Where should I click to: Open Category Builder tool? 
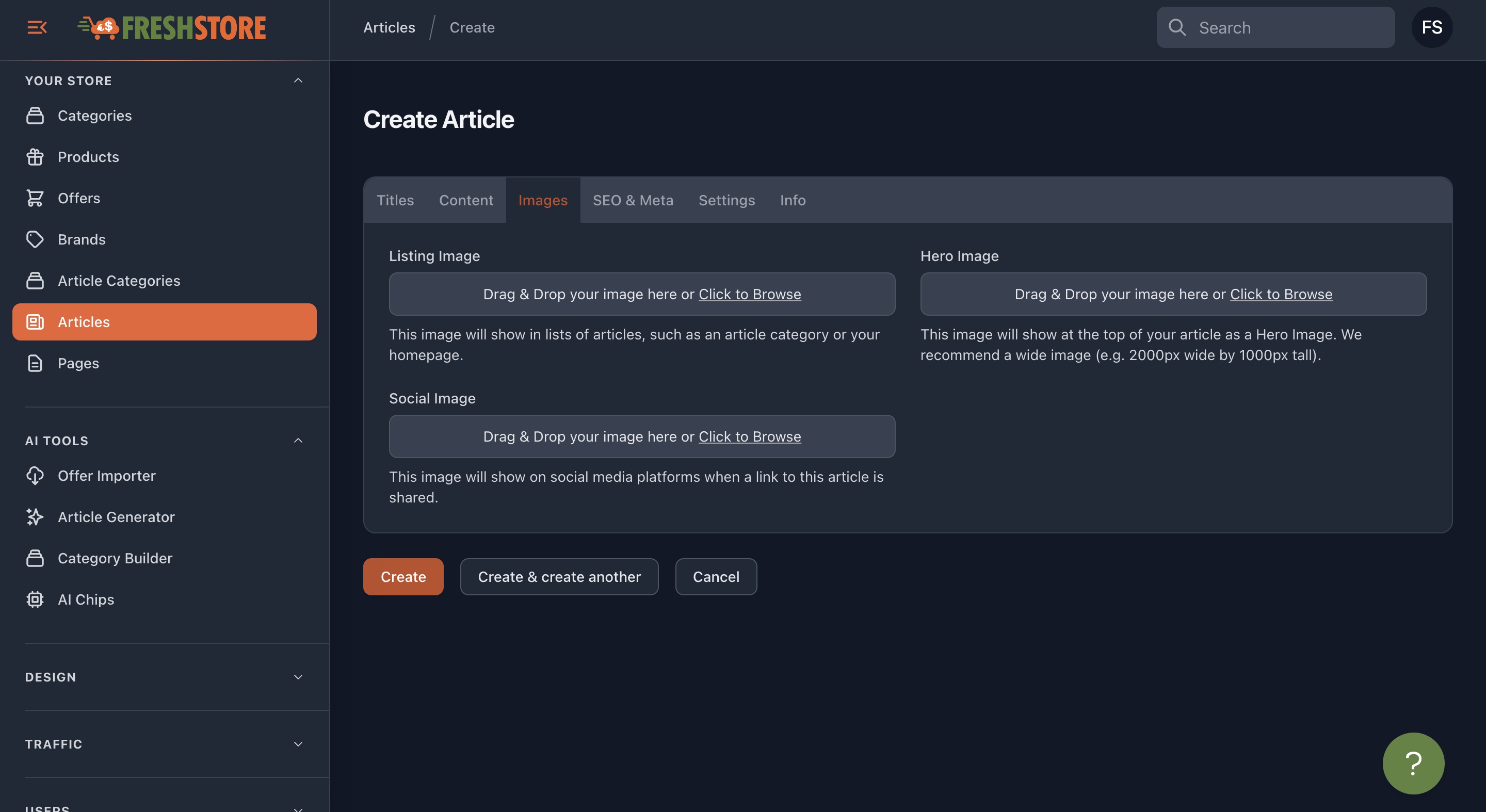[x=165, y=558]
